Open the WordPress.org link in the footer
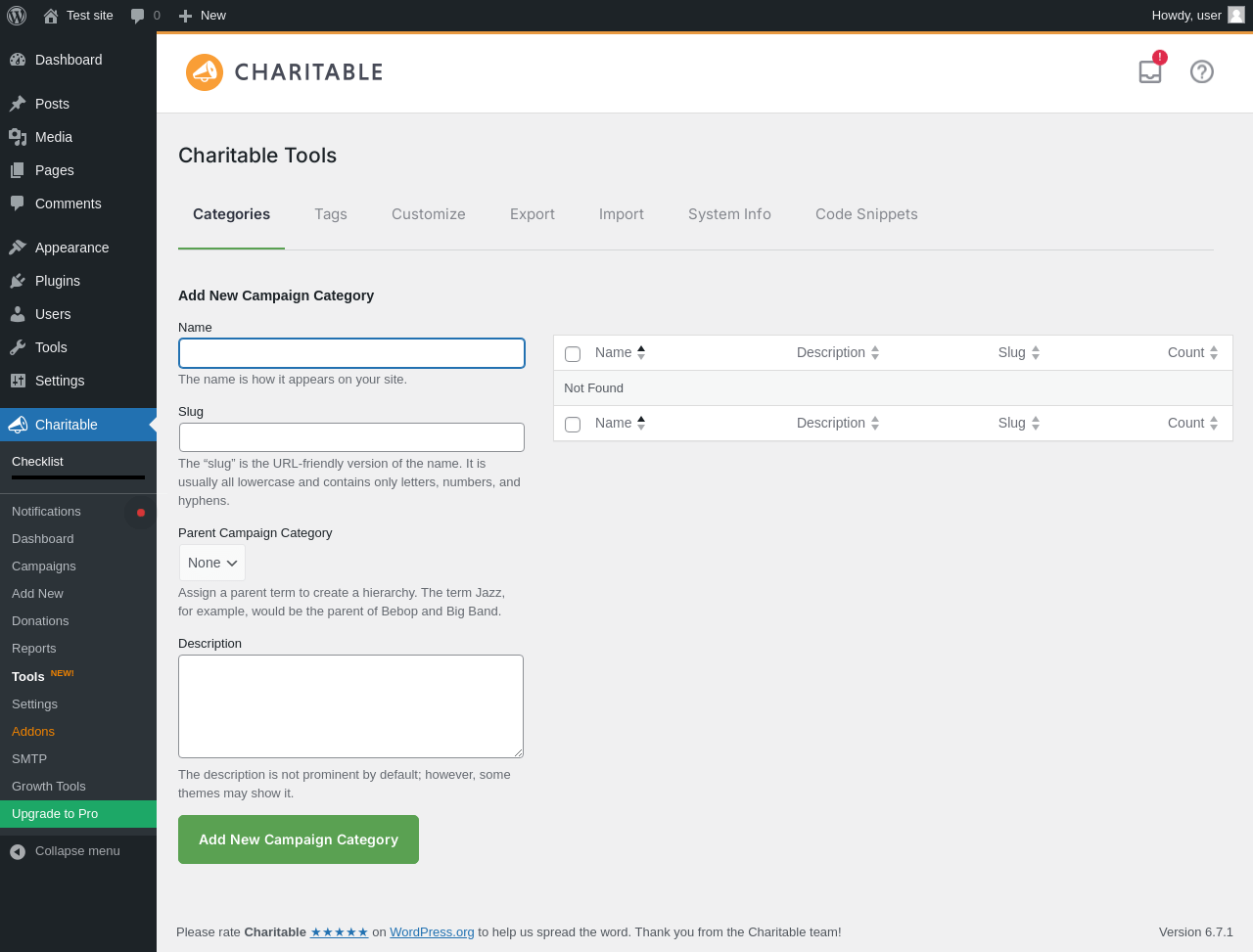 click(432, 932)
